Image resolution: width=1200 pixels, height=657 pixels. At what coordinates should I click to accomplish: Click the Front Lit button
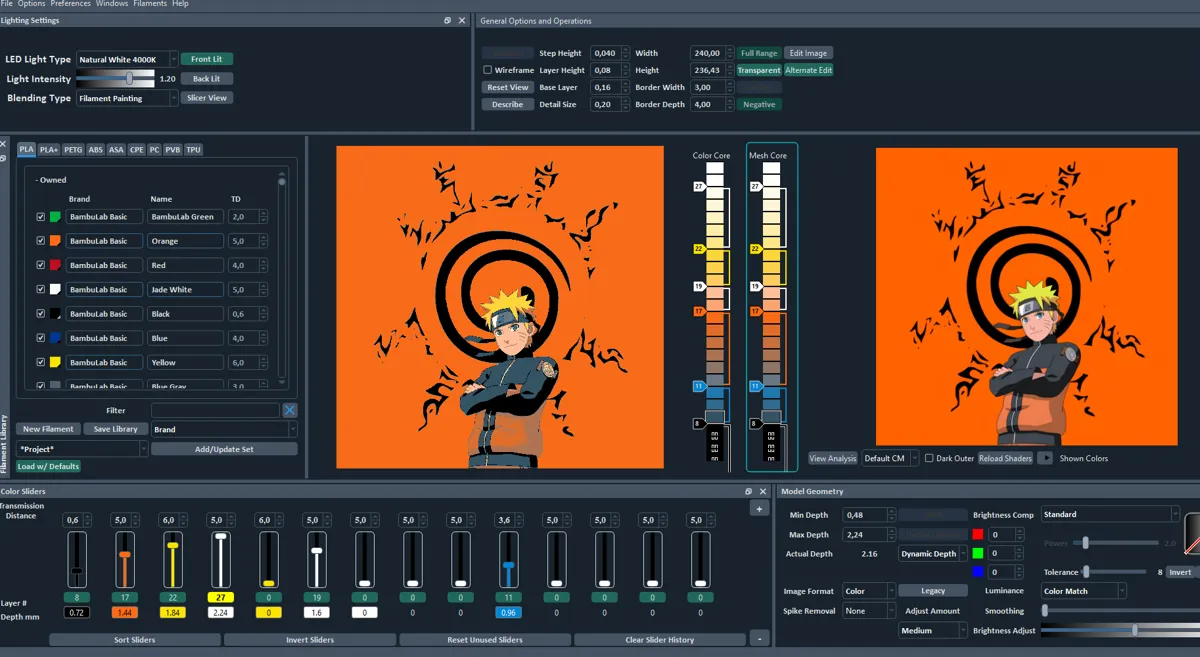(207, 59)
